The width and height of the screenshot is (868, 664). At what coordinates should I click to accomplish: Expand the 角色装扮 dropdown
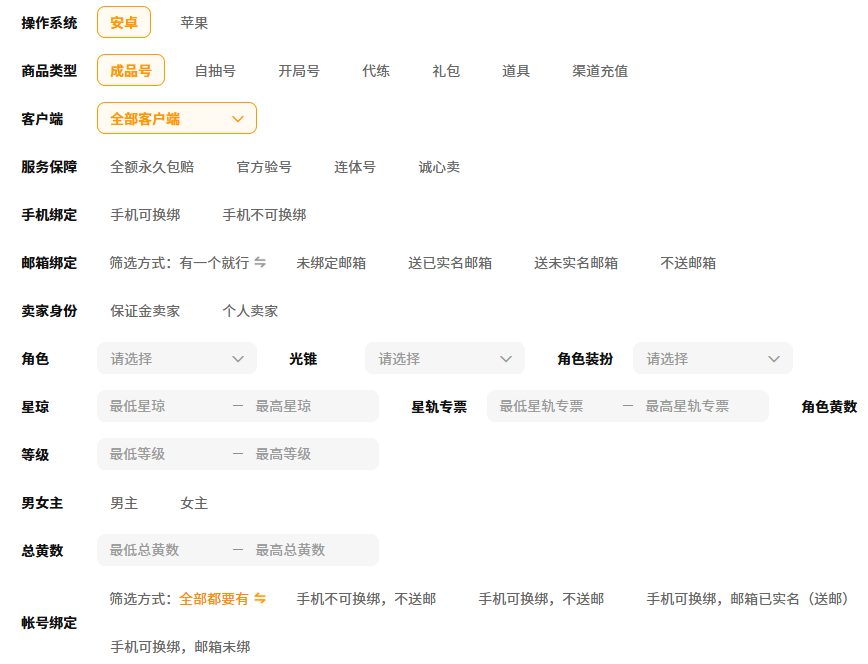pos(712,359)
